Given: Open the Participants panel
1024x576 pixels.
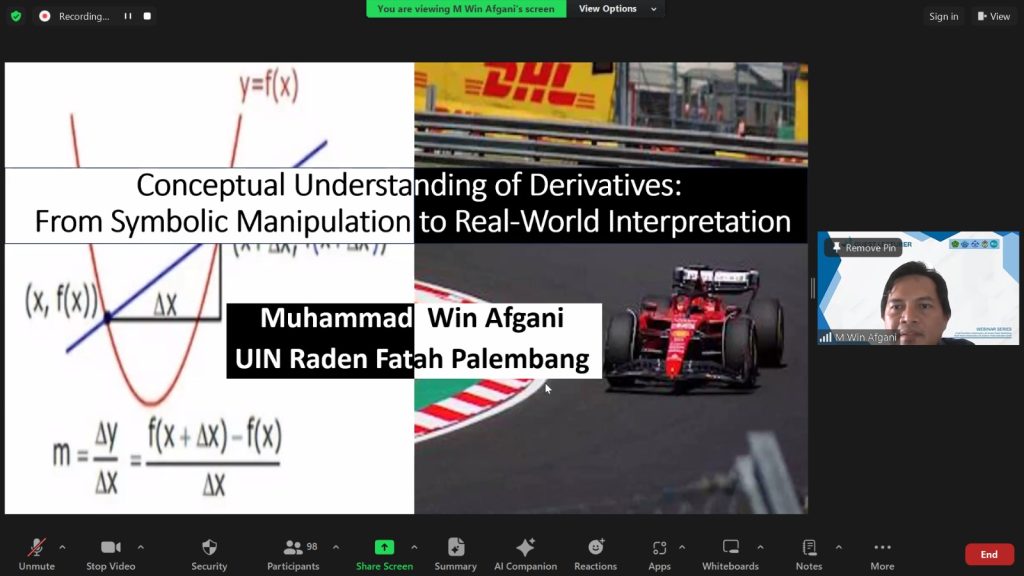Looking at the screenshot, I should pos(293,553).
